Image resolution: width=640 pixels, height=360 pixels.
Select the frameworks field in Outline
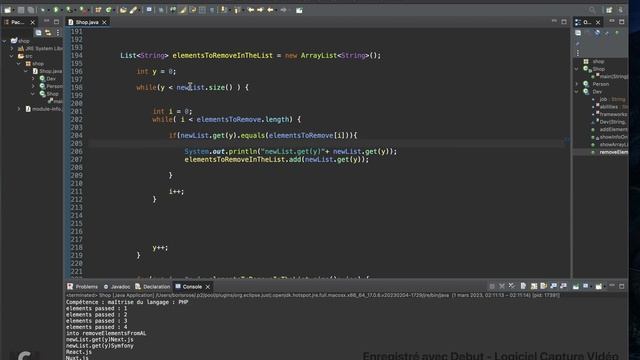pos(610,114)
